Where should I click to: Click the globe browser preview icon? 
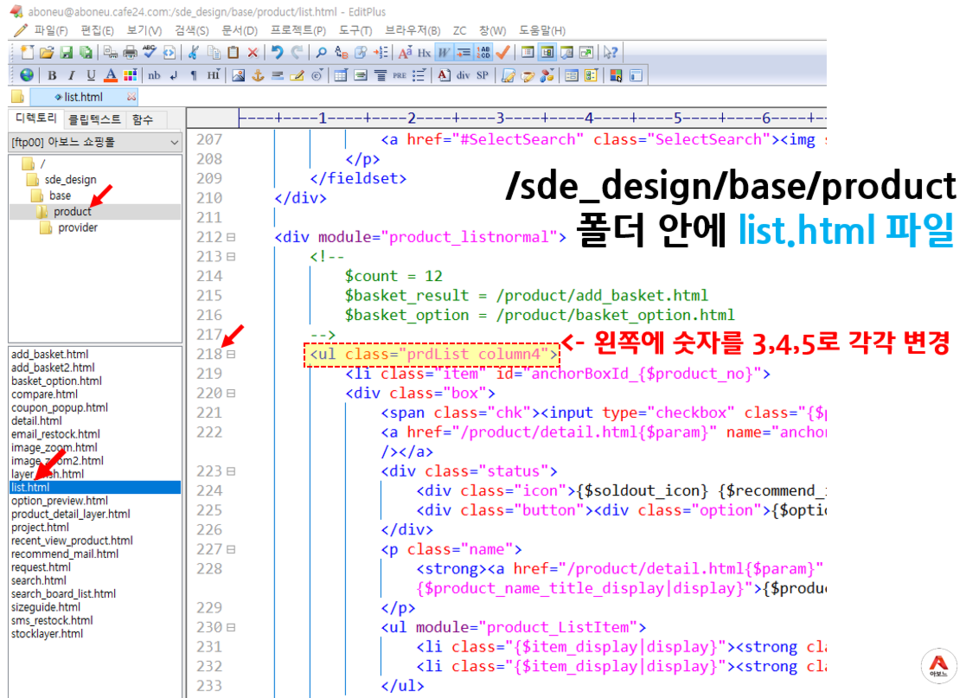26,75
